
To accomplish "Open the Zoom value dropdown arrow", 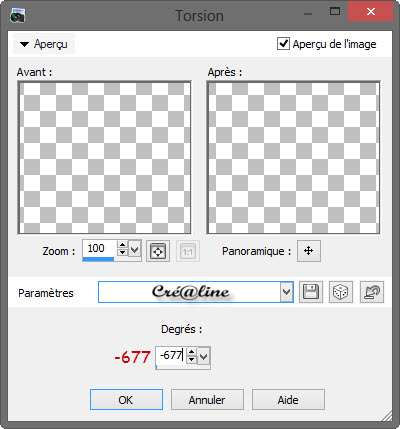I will click(135, 249).
